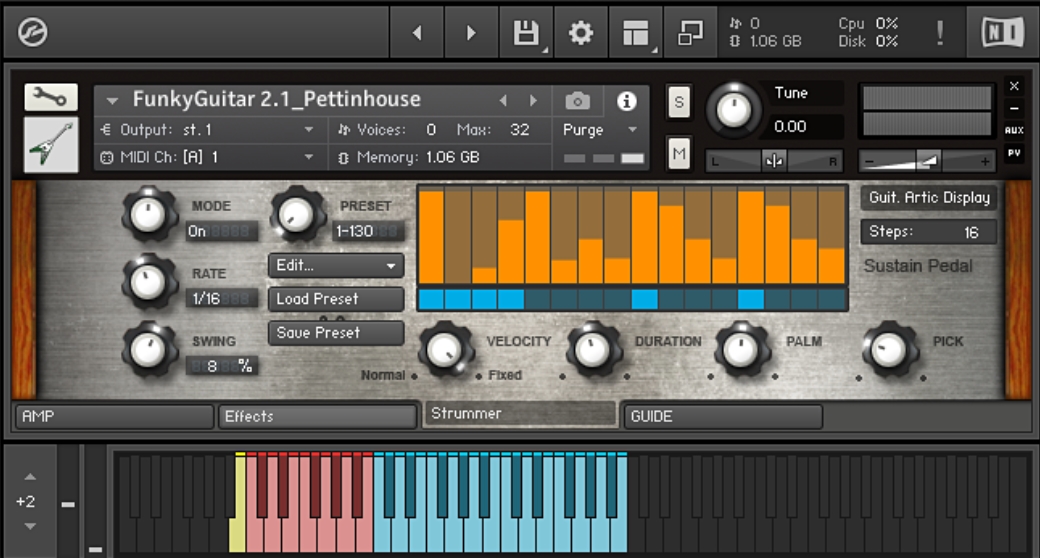Click the pan L-R slider
Viewport: 1040px width, 558px height.
[774, 161]
